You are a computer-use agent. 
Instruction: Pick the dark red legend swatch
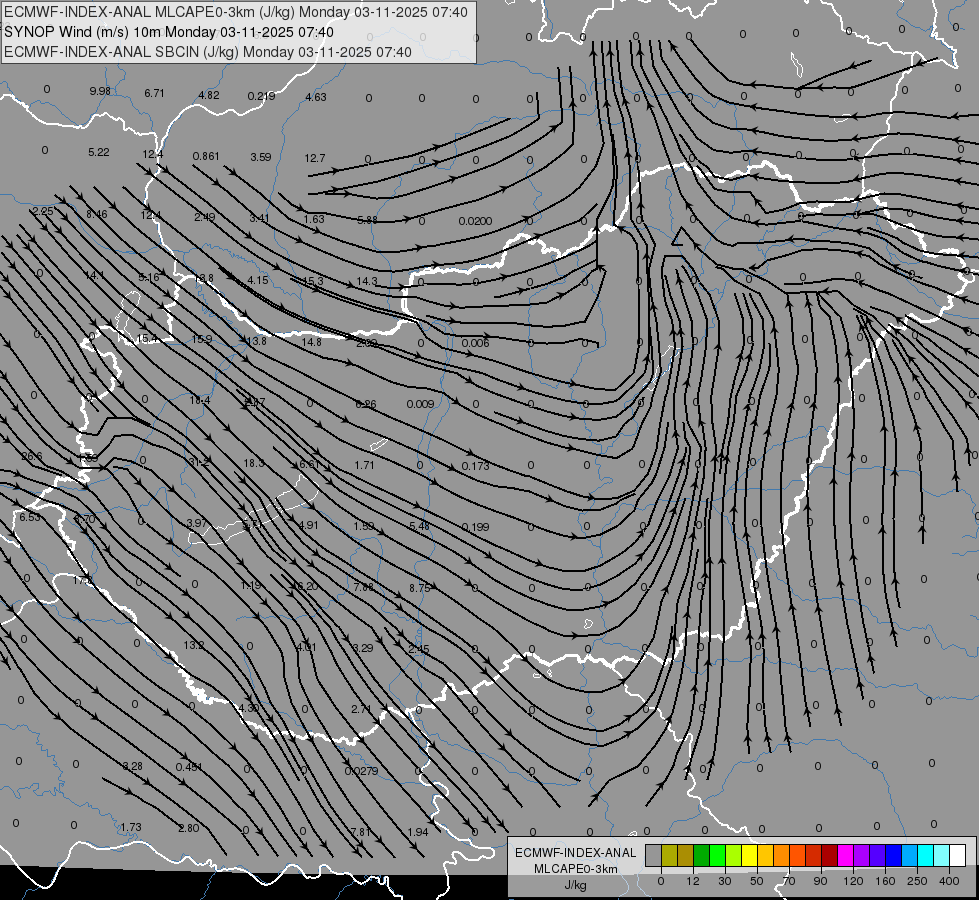point(829,856)
